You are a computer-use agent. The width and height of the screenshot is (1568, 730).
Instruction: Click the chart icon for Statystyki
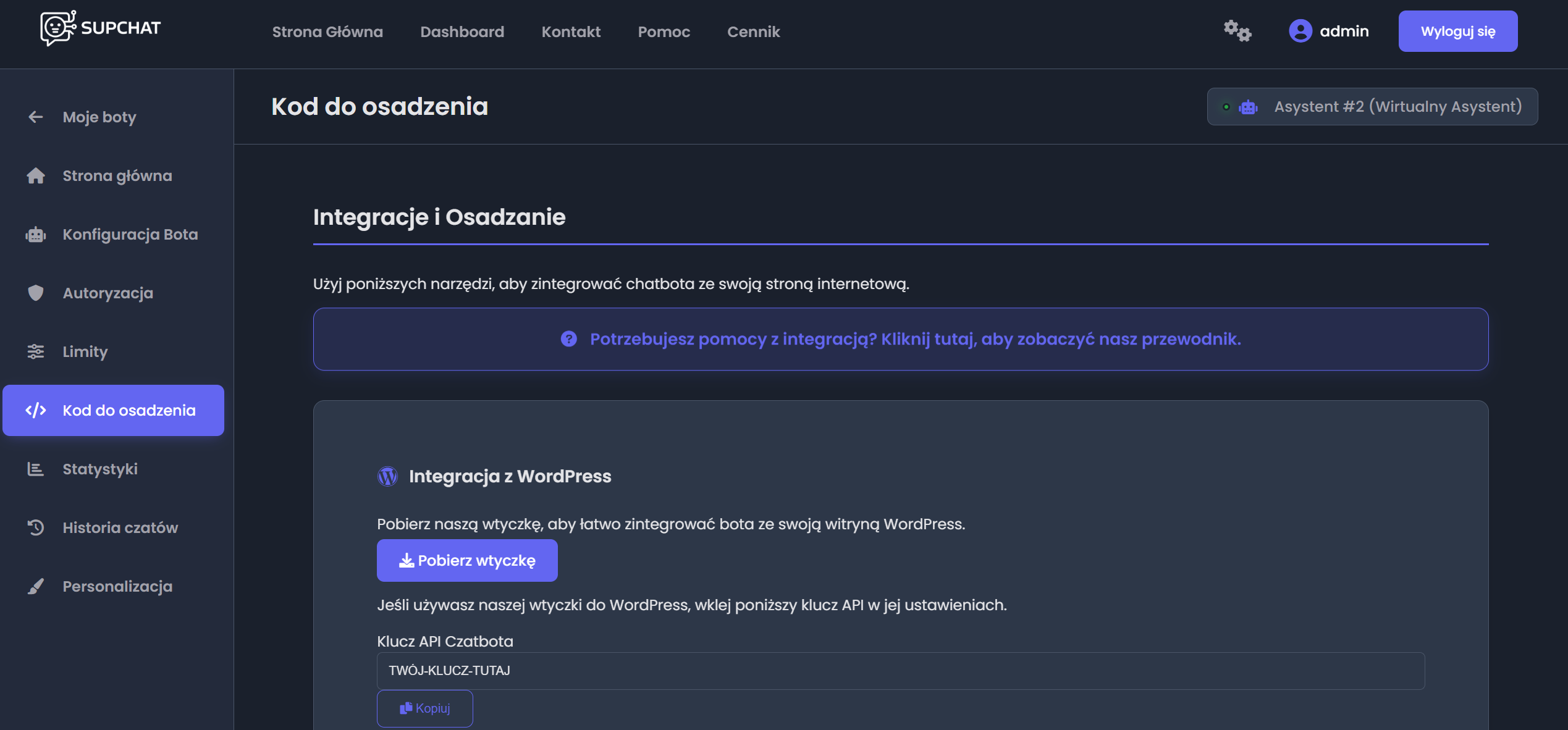36,469
